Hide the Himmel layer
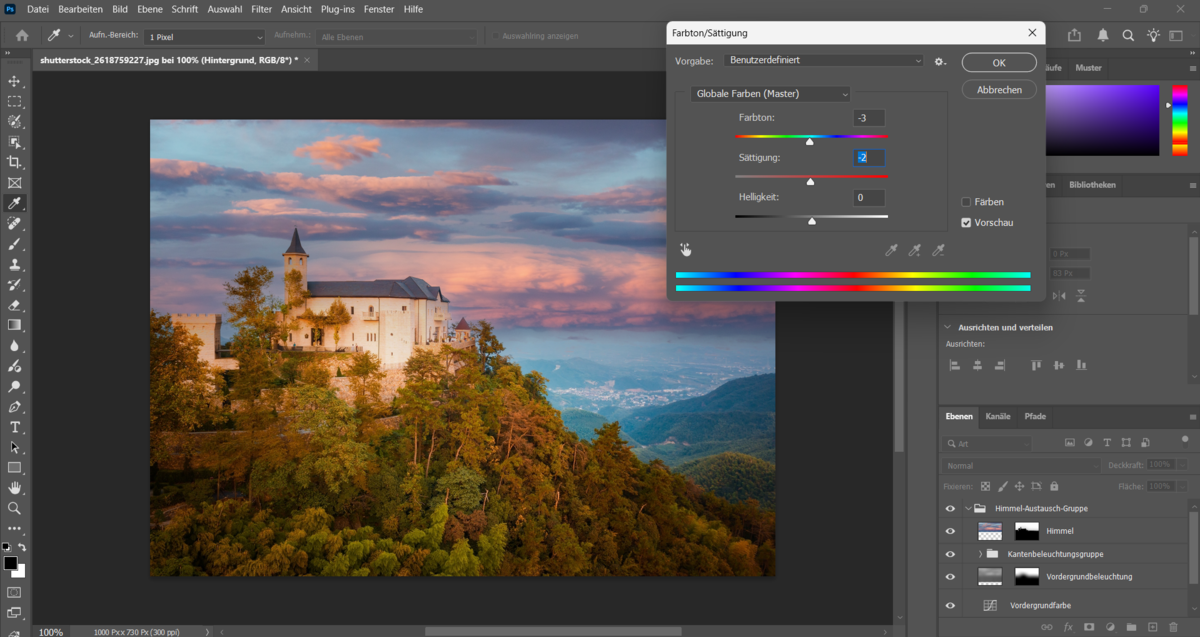1200x637 pixels. [x=949, y=530]
